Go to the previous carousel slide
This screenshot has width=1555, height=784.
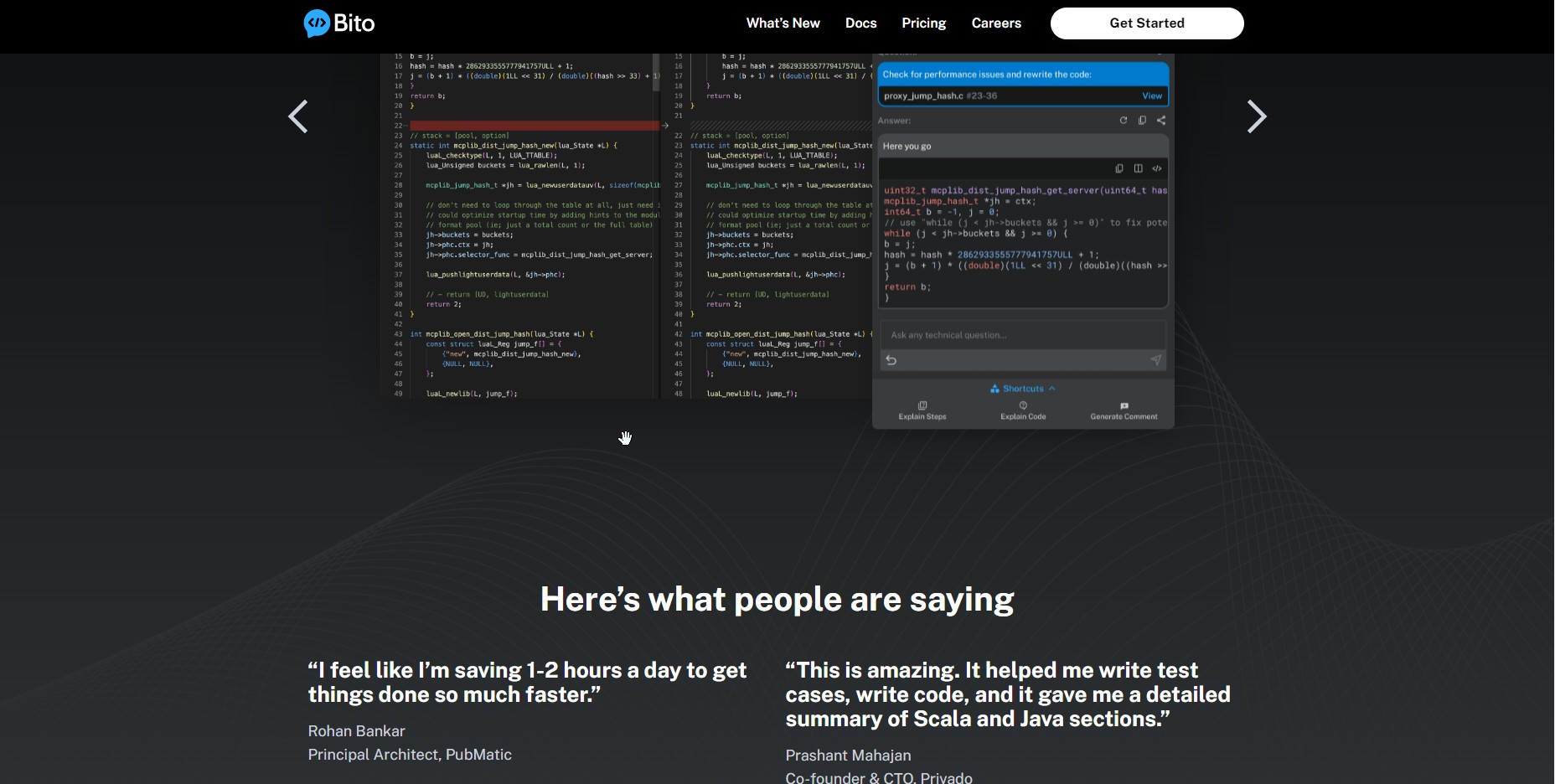298,116
